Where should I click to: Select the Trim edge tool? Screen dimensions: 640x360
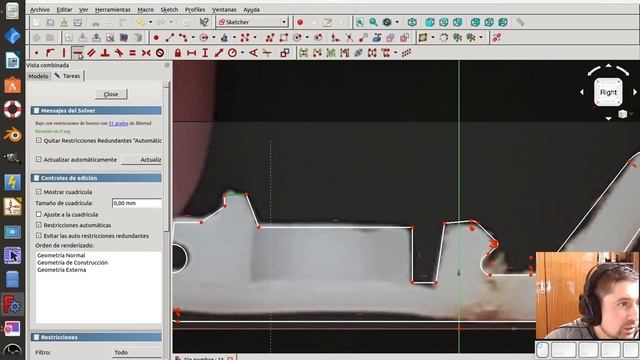point(349,38)
